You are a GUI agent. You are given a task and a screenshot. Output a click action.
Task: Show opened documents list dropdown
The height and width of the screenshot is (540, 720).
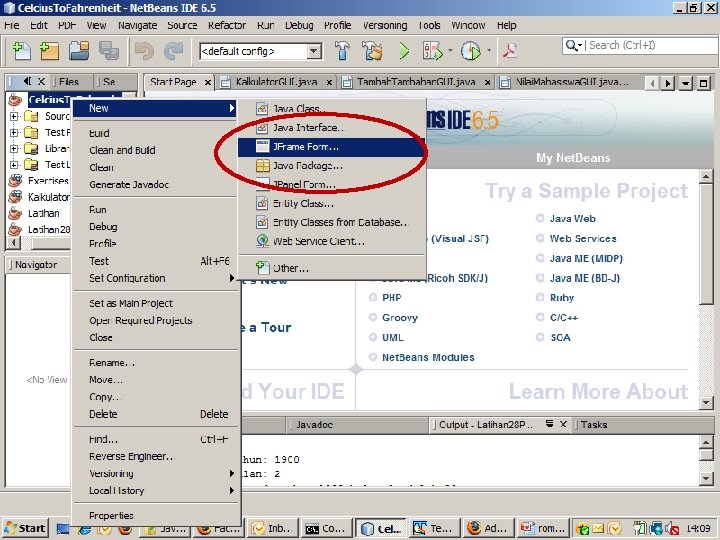686,83
